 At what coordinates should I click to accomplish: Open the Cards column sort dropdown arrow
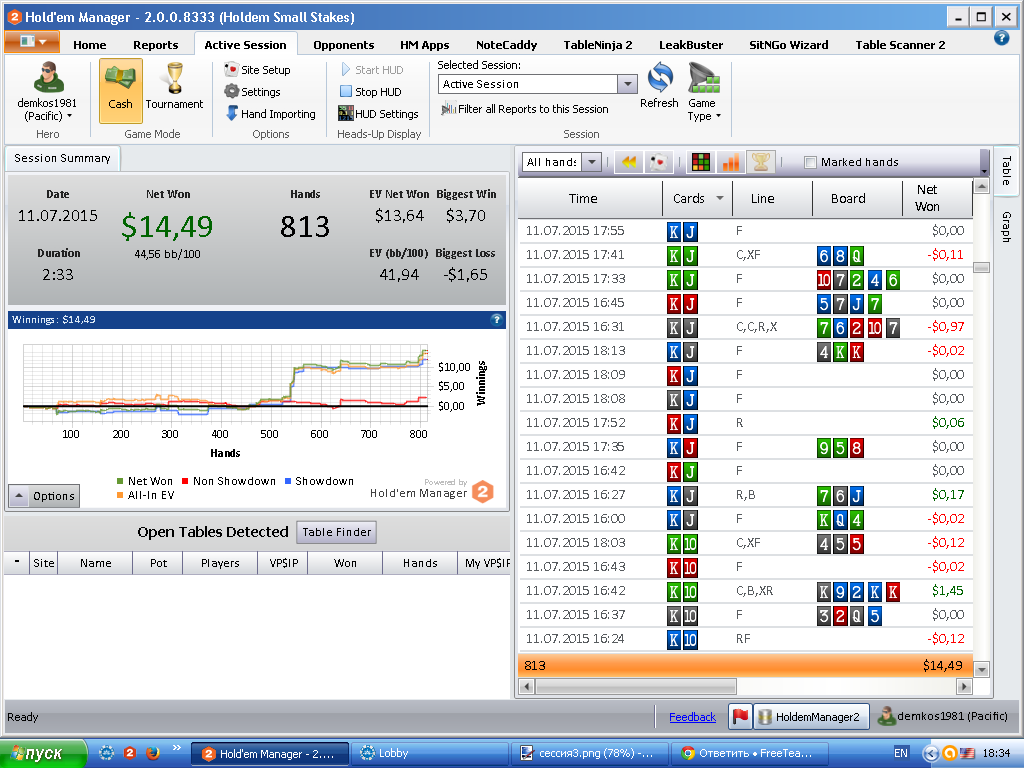point(720,198)
